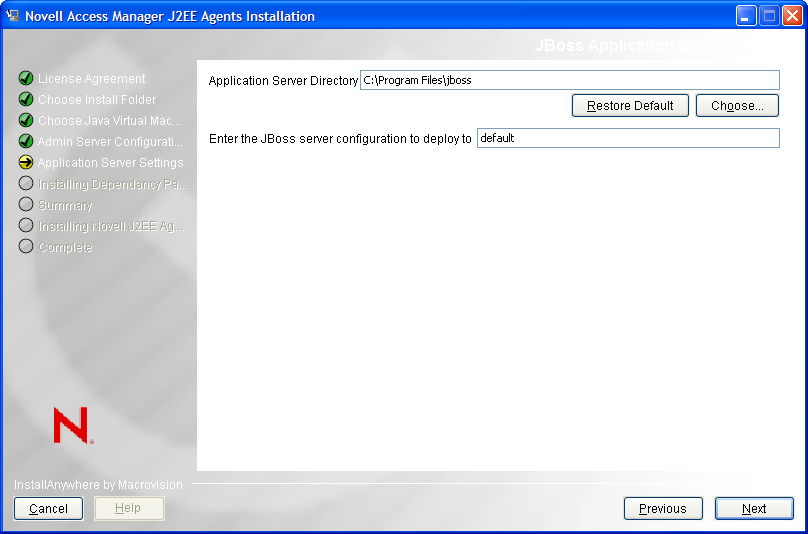Select the Complete step text
Image resolution: width=808 pixels, height=534 pixels.
[65, 247]
